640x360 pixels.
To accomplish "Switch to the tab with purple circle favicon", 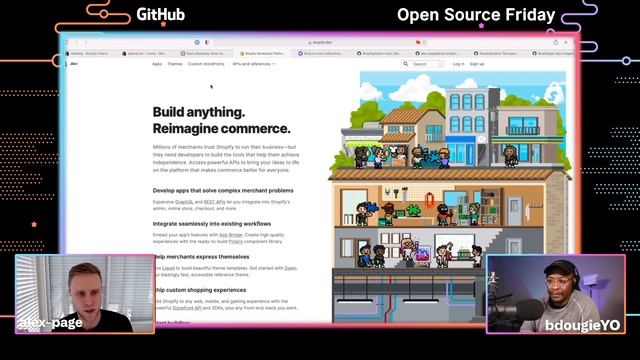I will coord(320,53).
